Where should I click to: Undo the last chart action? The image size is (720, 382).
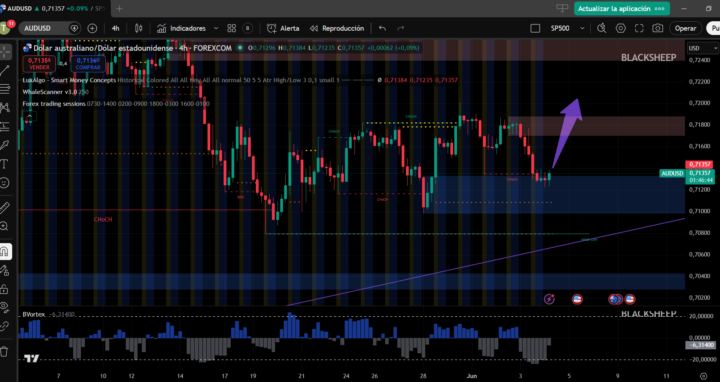click(382, 28)
